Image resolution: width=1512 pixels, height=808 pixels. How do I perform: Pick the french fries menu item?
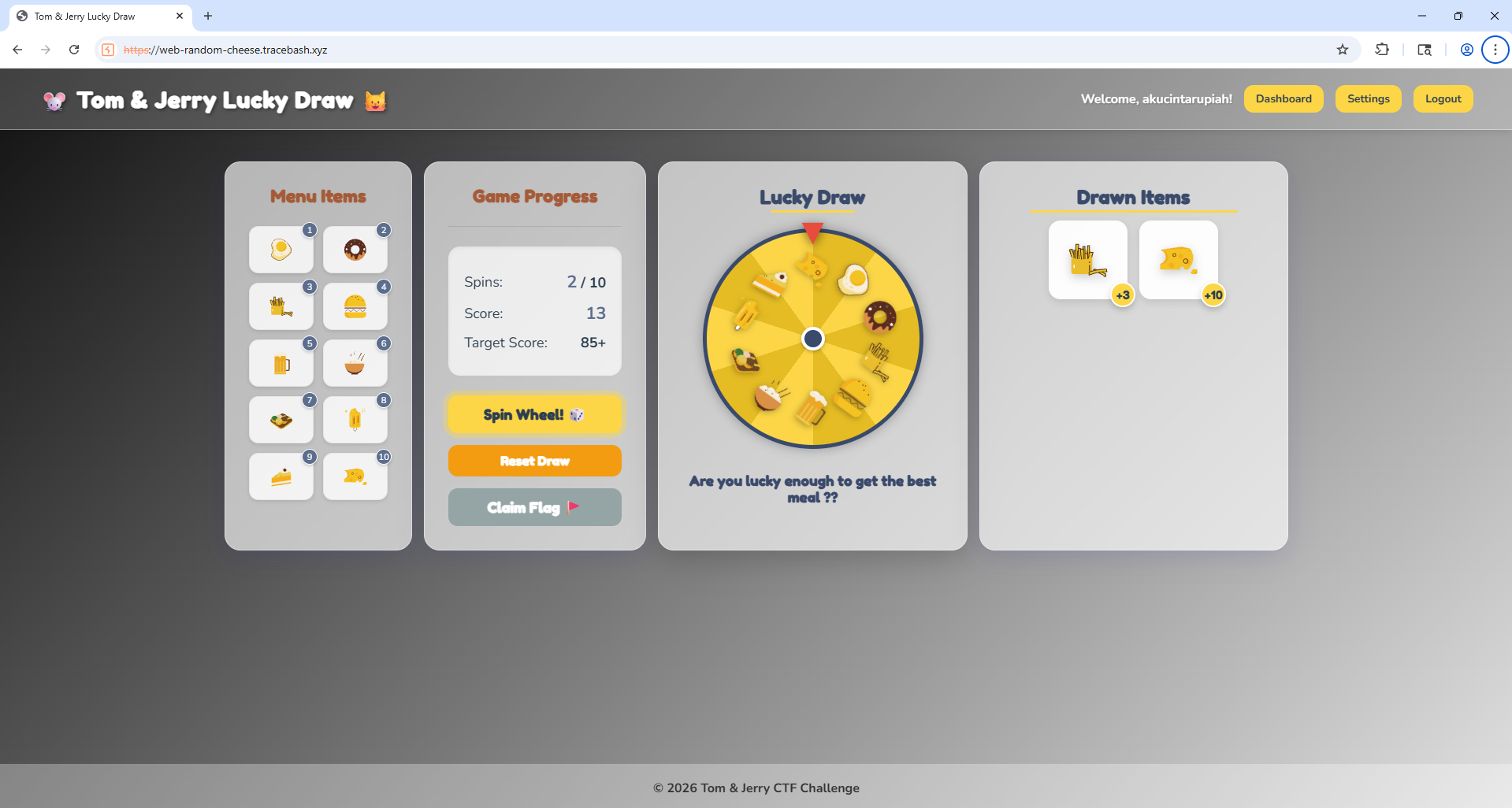click(x=281, y=306)
